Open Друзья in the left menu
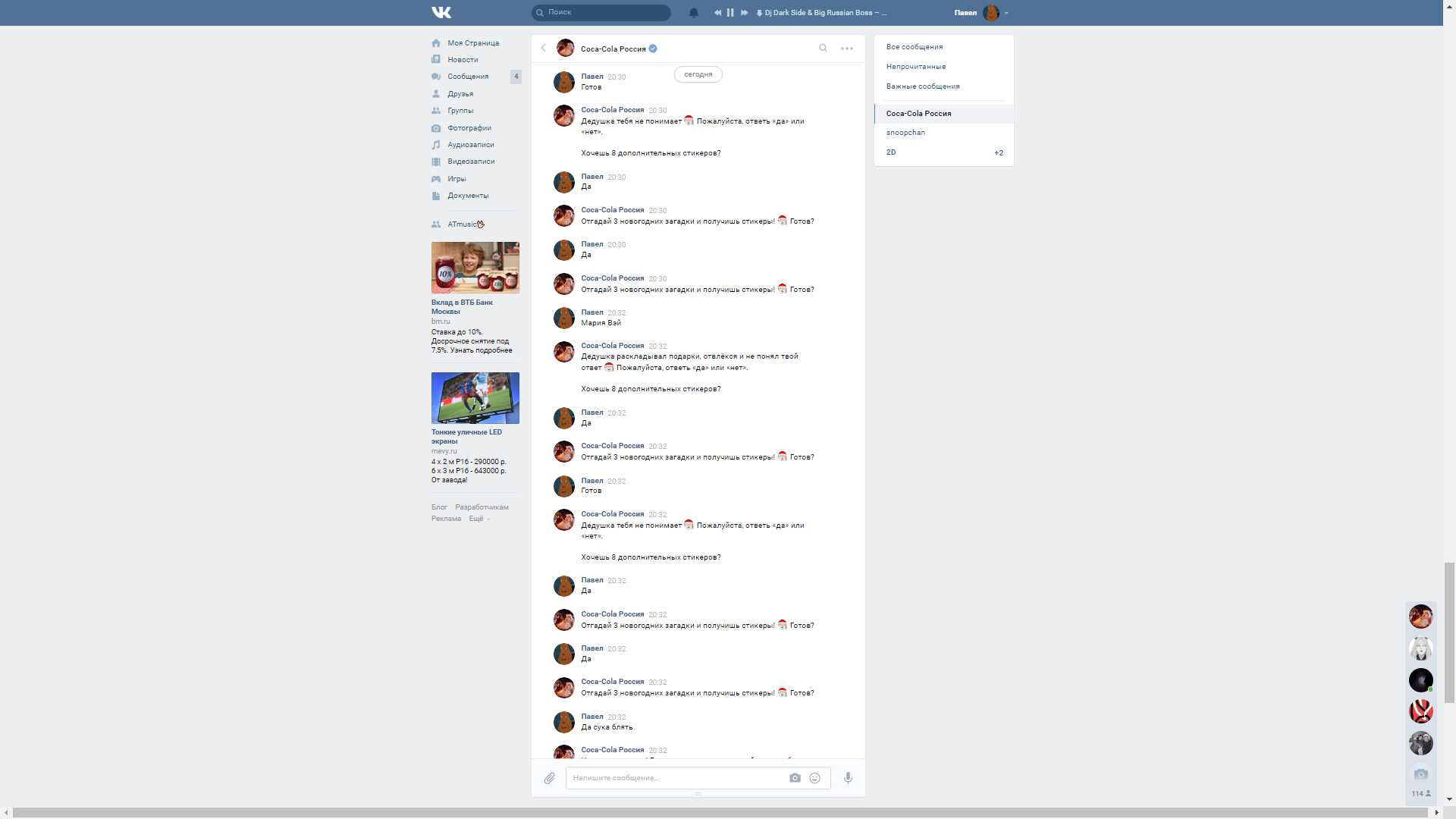Screen dimensions: 1456x819 (460, 94)
